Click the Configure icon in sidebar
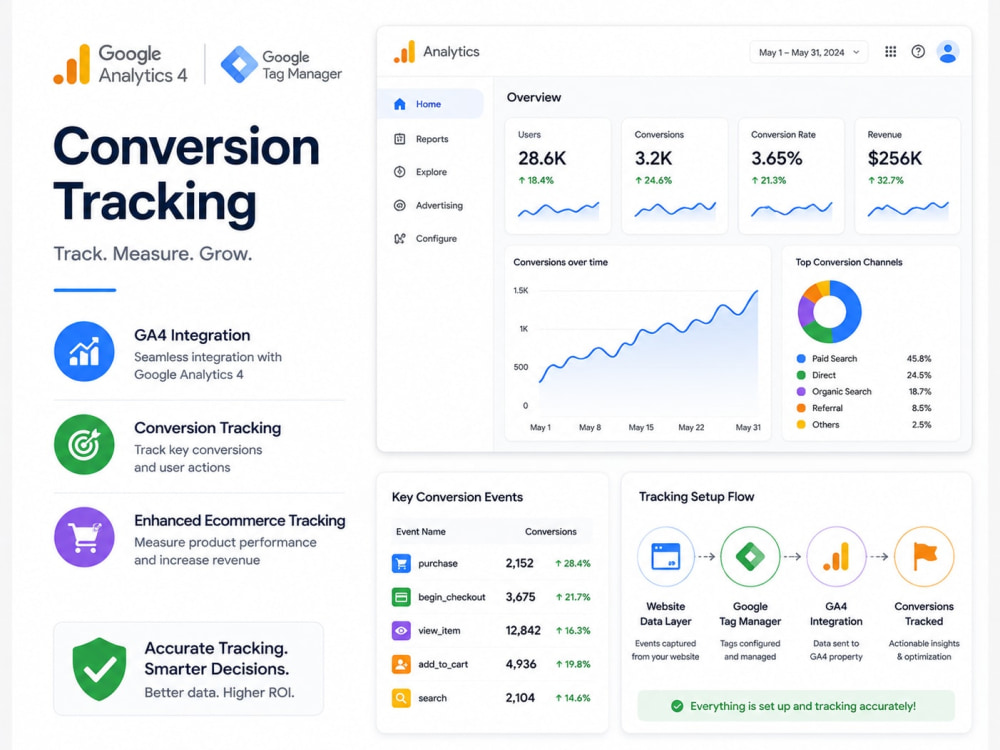This screenshot has height=750, width=1000. click(400, 239)
